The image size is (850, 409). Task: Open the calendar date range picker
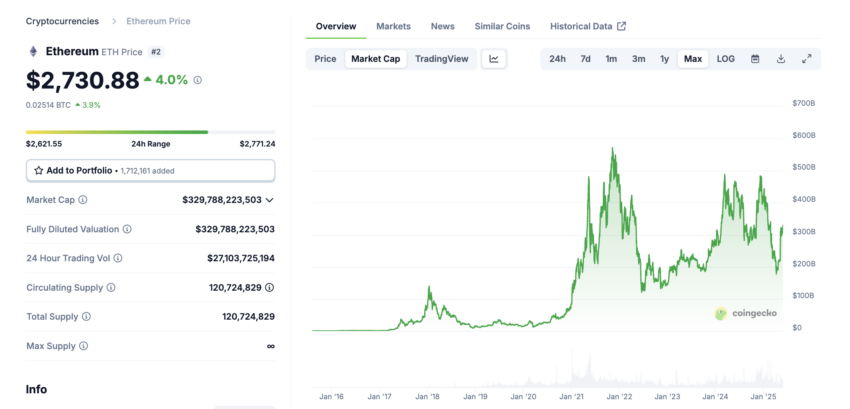click(x=755, y=59)
